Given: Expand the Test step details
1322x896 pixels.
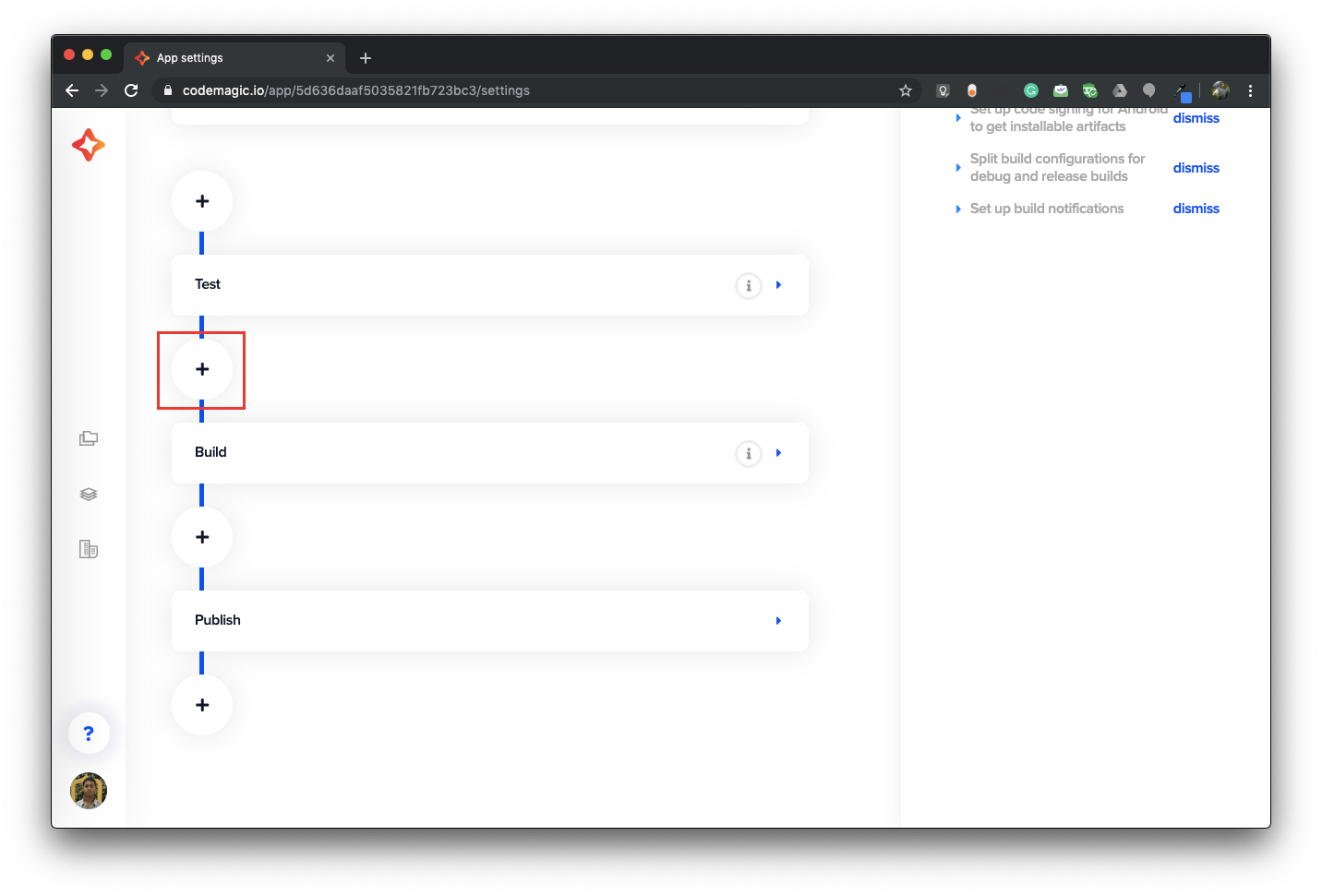Looking at the screenshot, I should pos(777,285).
